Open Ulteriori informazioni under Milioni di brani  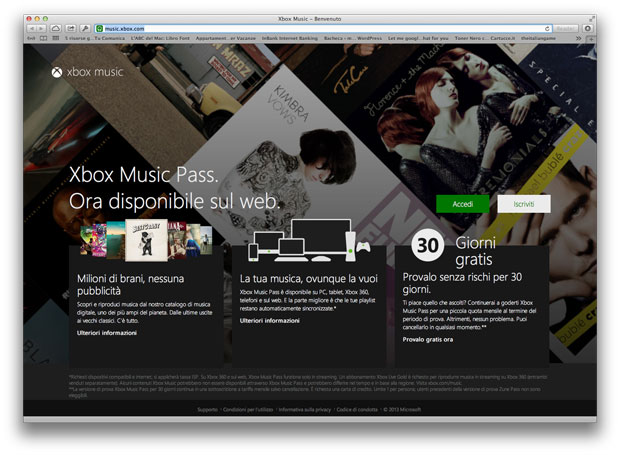tap(107, 333)
